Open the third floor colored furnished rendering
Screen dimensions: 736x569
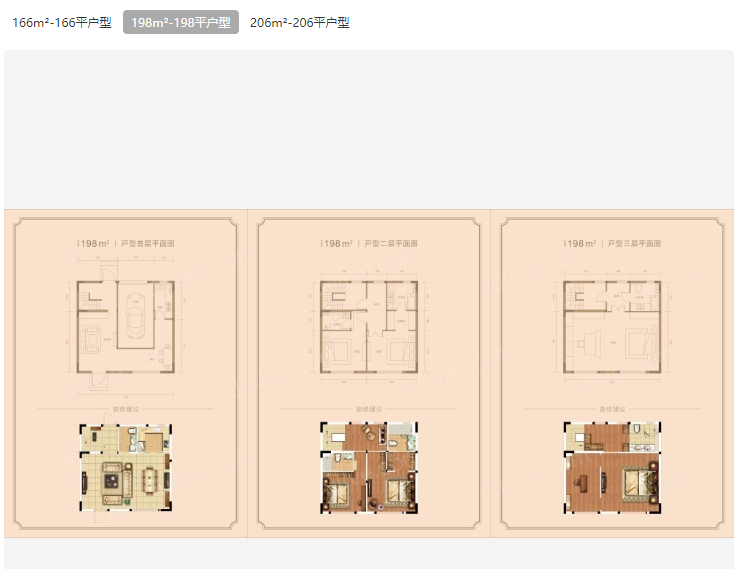point(612,468)
